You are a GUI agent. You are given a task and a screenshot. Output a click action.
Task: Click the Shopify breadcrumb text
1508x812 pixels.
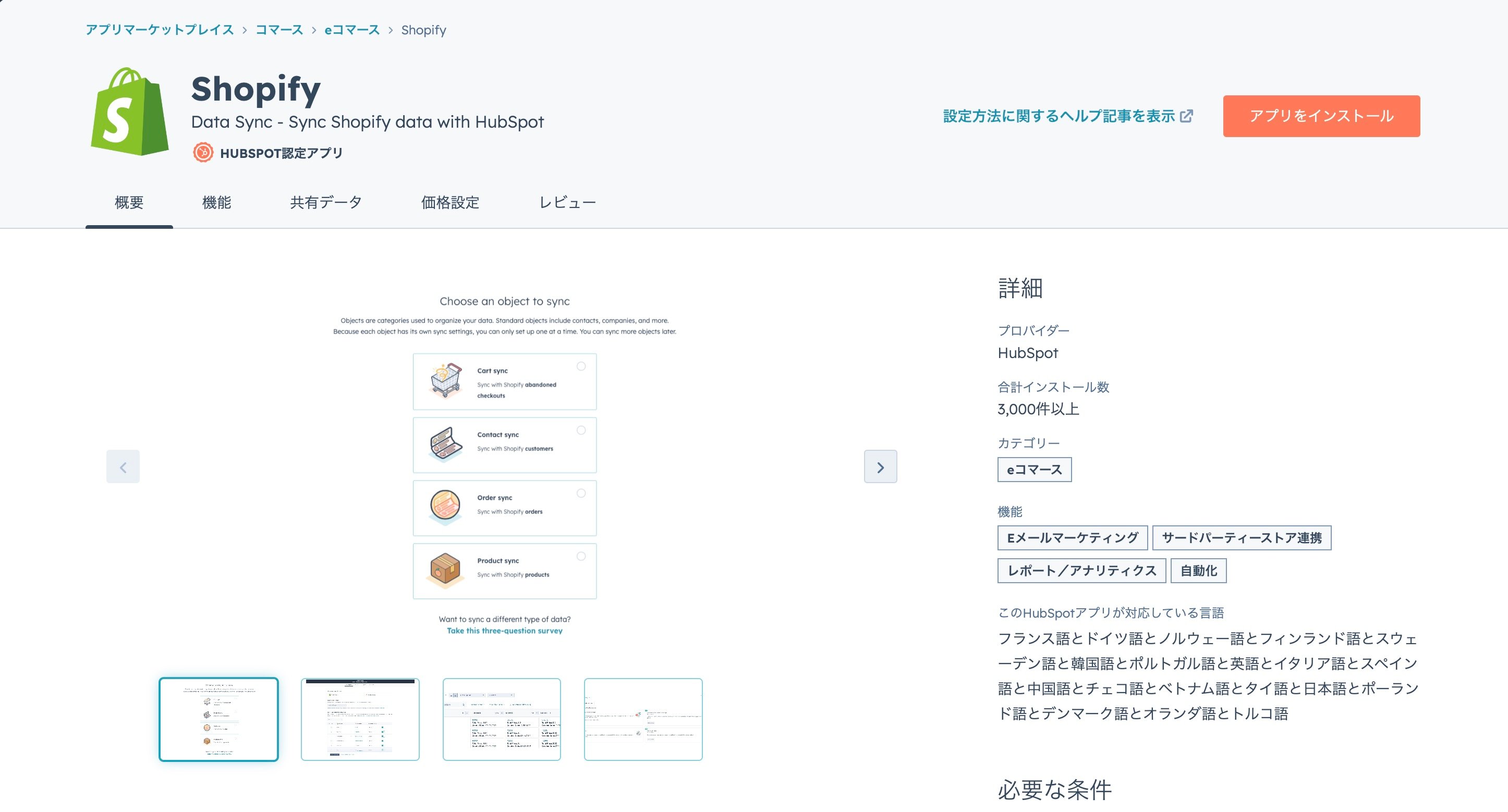click(424, 30)
